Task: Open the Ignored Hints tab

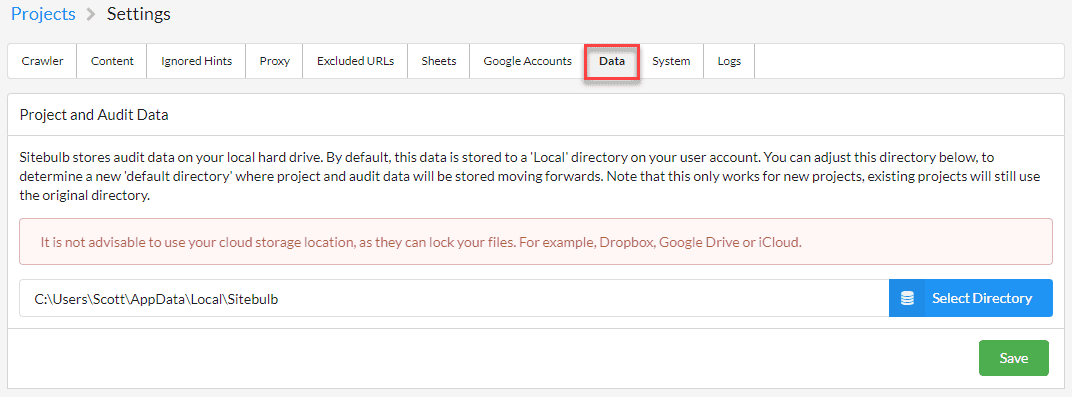Action: tap(196, 61)
